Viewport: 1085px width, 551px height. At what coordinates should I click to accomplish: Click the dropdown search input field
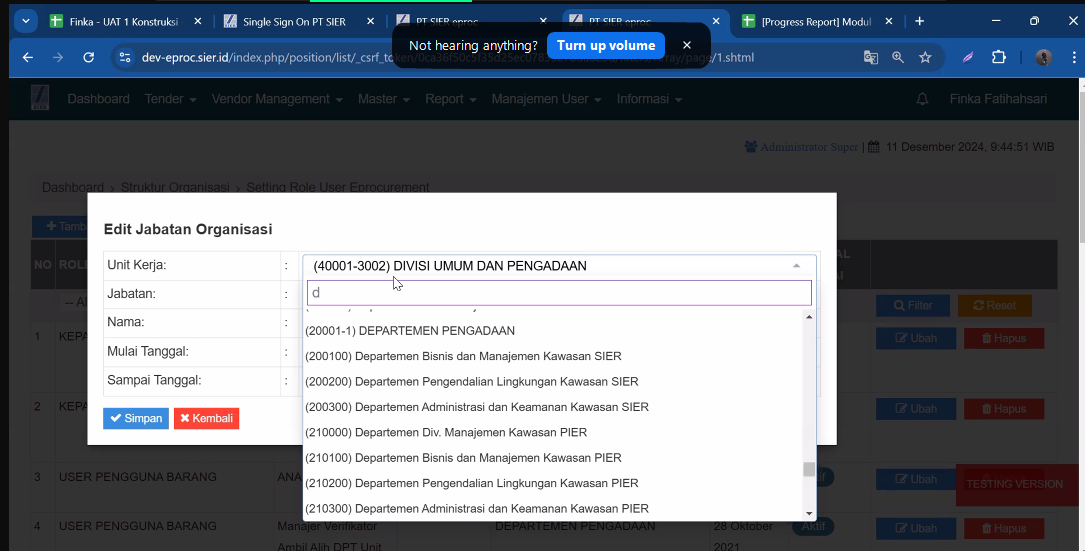coord(558,293)
